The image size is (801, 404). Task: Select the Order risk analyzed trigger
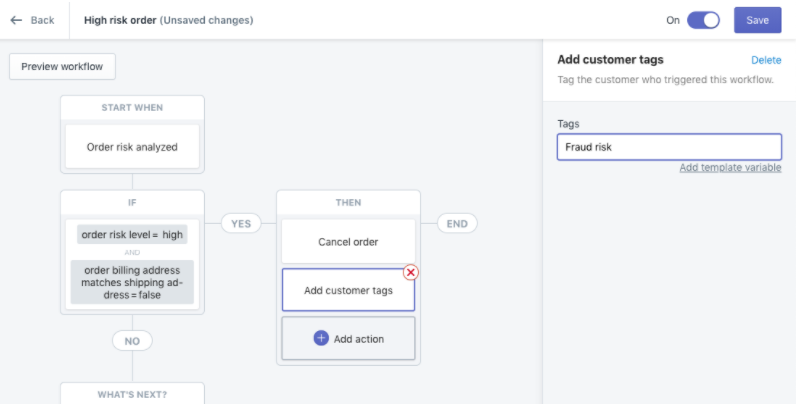(132, 147)
